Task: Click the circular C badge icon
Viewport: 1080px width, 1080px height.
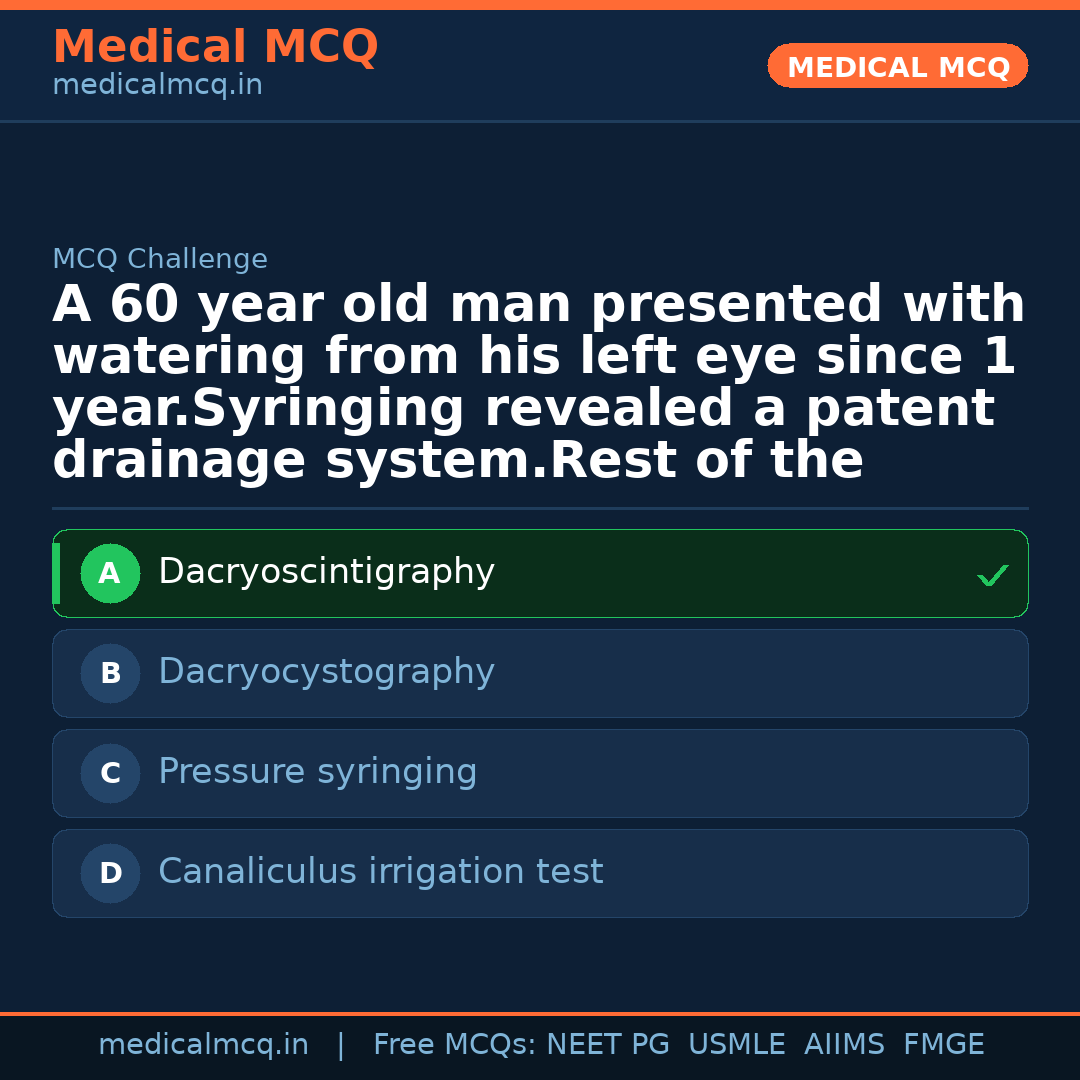Action: point(110,773)
